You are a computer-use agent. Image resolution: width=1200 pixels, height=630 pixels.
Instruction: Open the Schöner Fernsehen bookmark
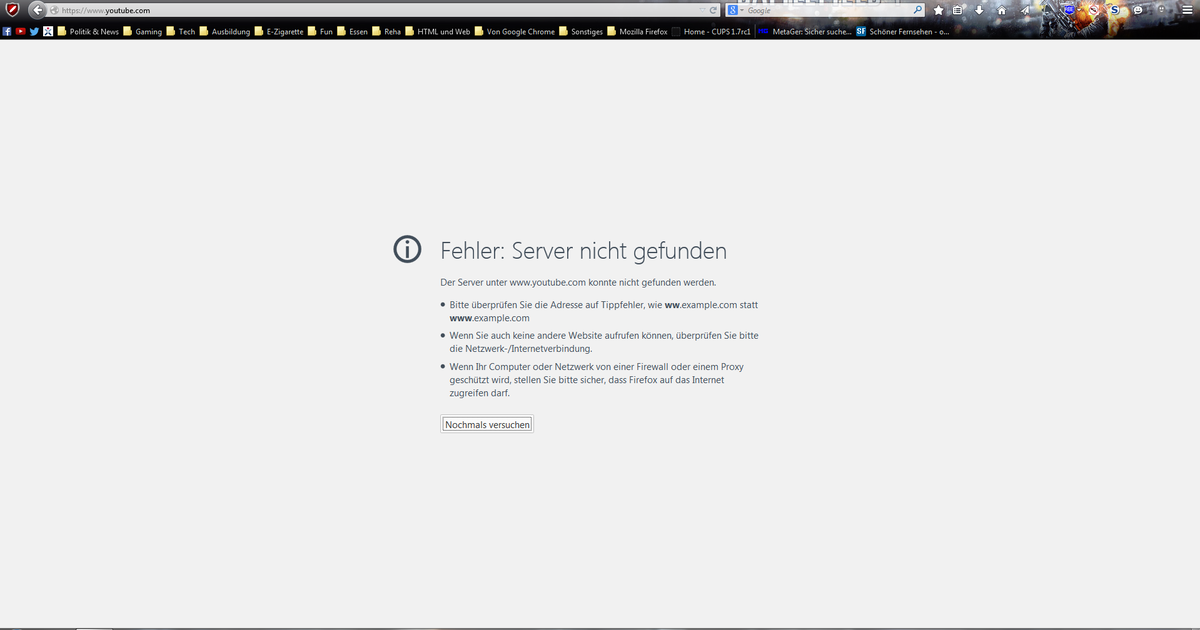pyautogui.click(x=902, y=31)
